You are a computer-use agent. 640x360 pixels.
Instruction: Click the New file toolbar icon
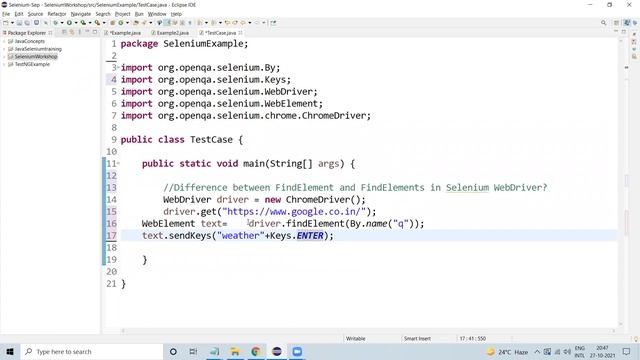[x=6, y=23]
